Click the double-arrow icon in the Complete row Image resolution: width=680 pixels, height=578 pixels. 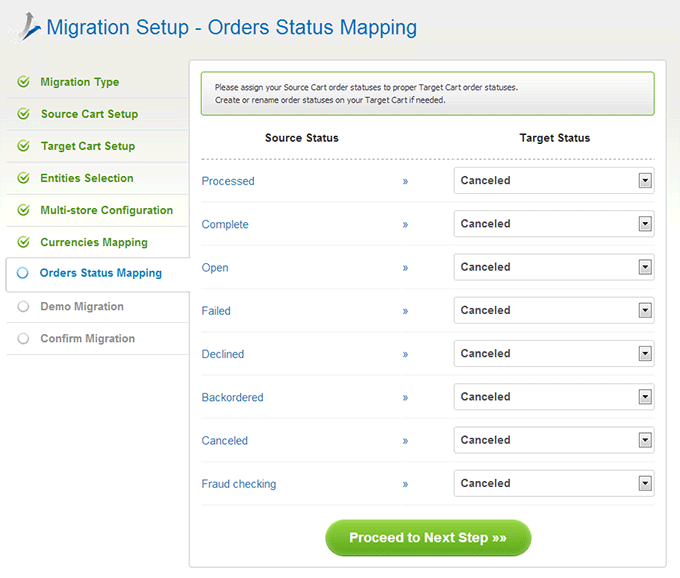(x=405, y=225)
